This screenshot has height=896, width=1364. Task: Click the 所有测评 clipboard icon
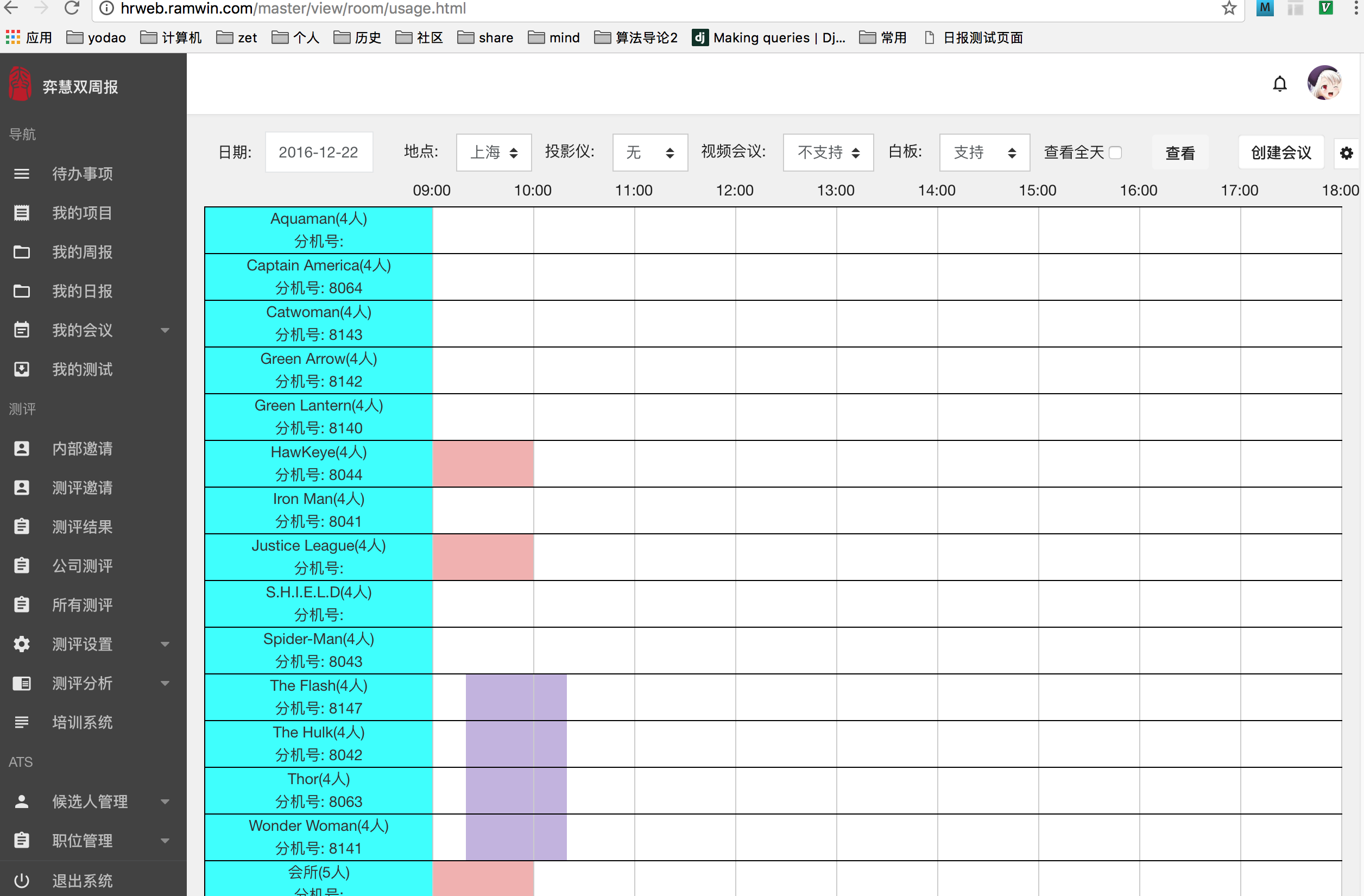22,605
